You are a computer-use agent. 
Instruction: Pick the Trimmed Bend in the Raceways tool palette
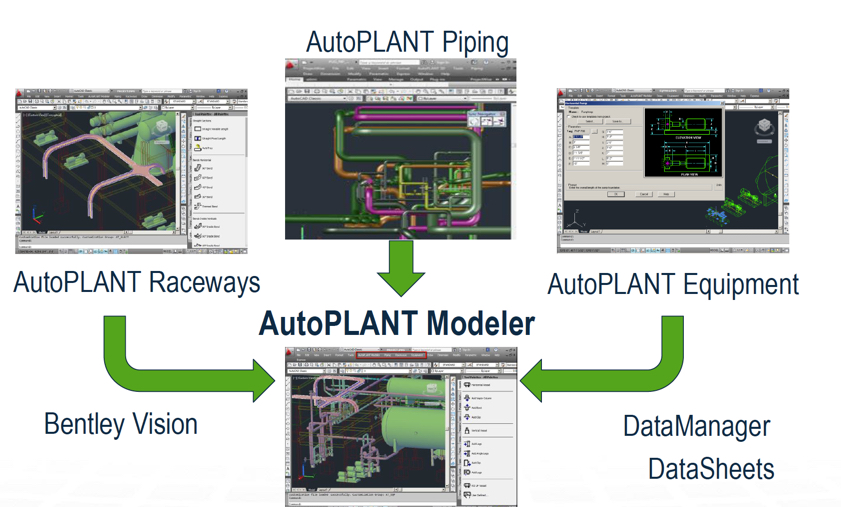click(206, 206)
